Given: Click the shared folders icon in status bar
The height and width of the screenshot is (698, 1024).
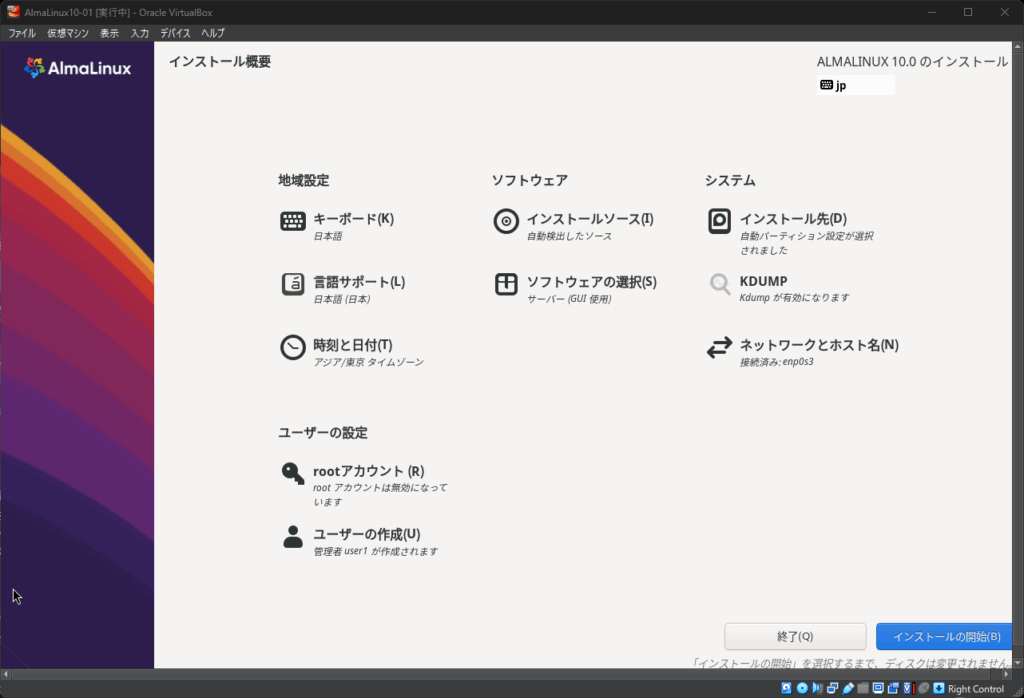Looking at the screenshot, I should (863, 688).
